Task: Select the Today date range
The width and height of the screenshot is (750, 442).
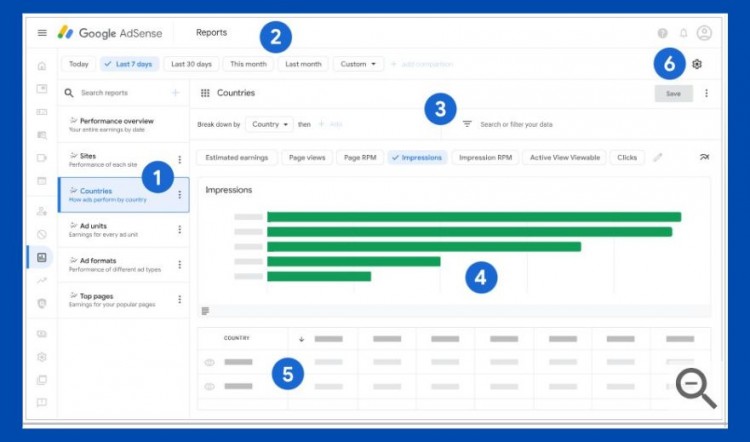Action: click(79, 64)
